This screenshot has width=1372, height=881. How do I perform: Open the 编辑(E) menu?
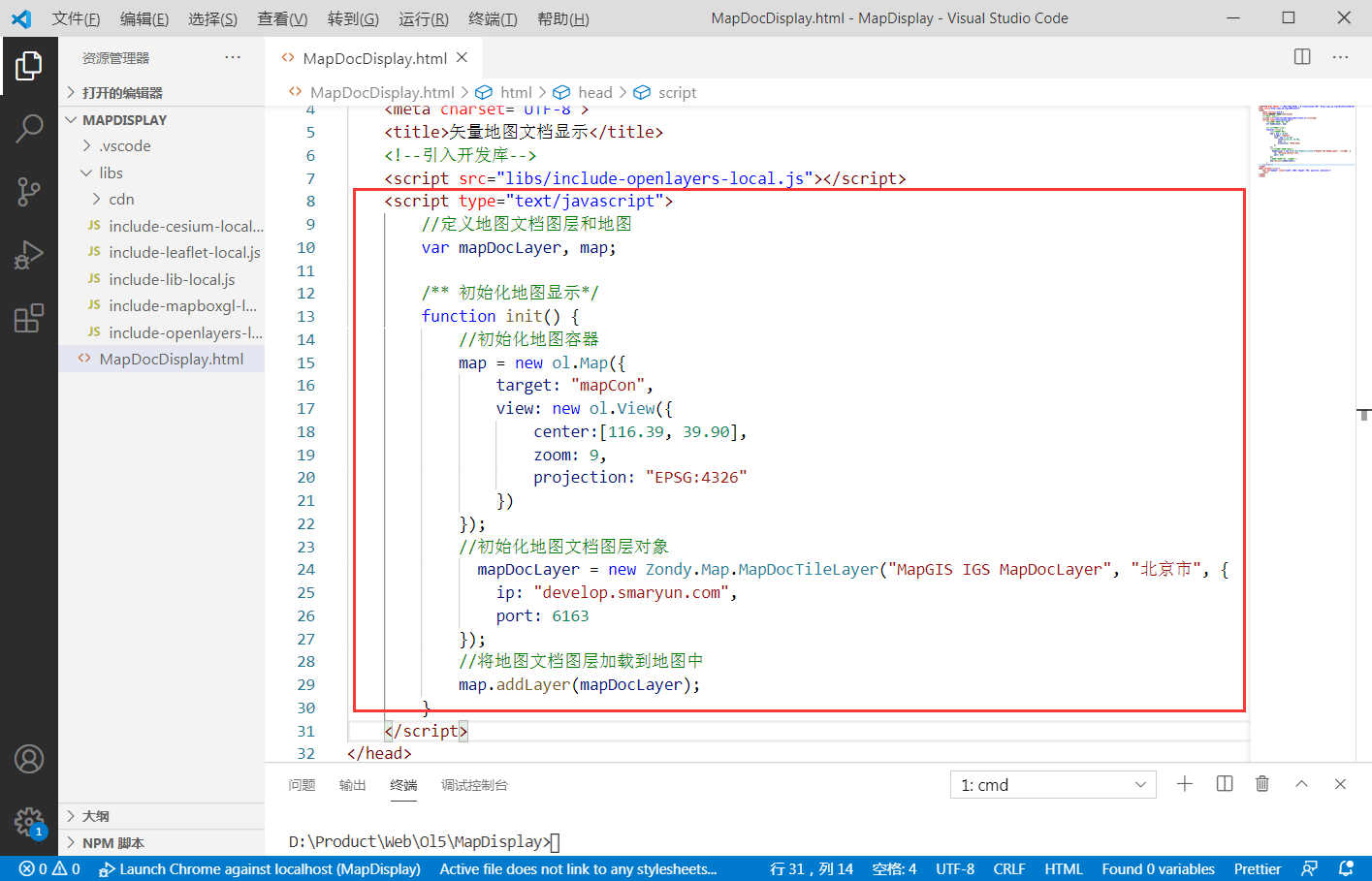144,18
